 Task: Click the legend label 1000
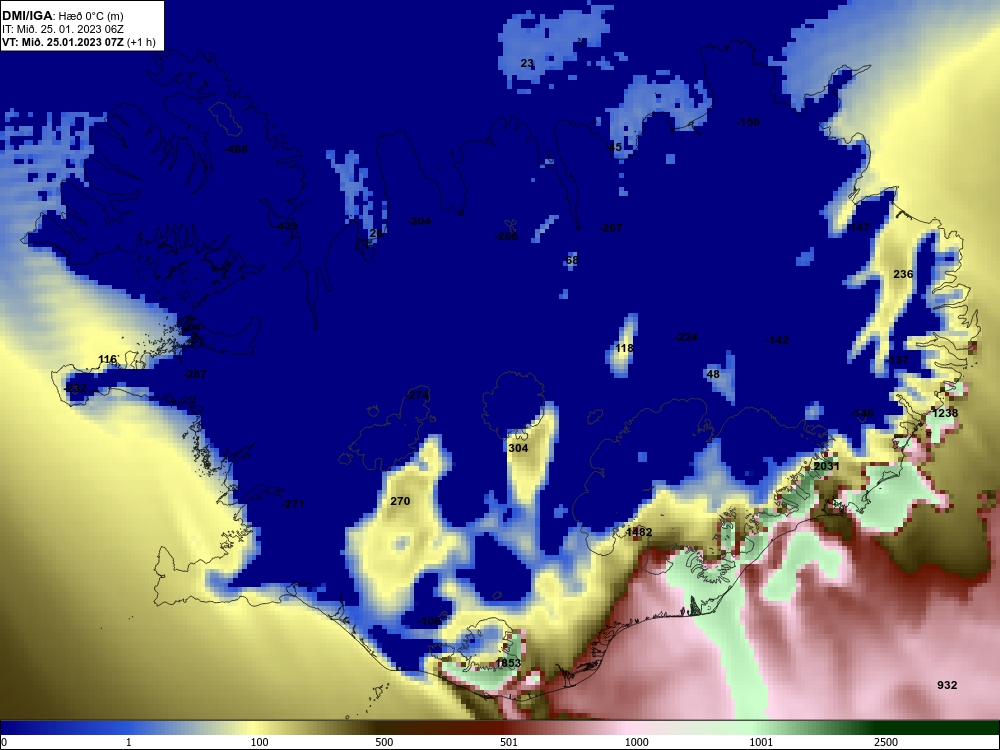(636, 742)
